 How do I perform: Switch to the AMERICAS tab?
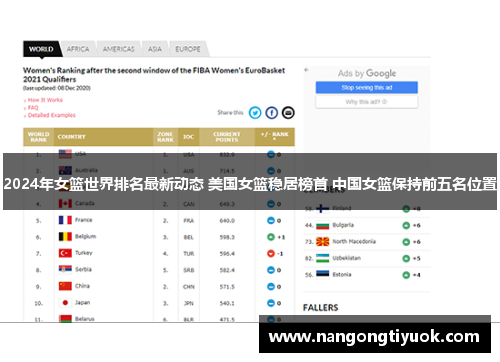coord(119,49)
